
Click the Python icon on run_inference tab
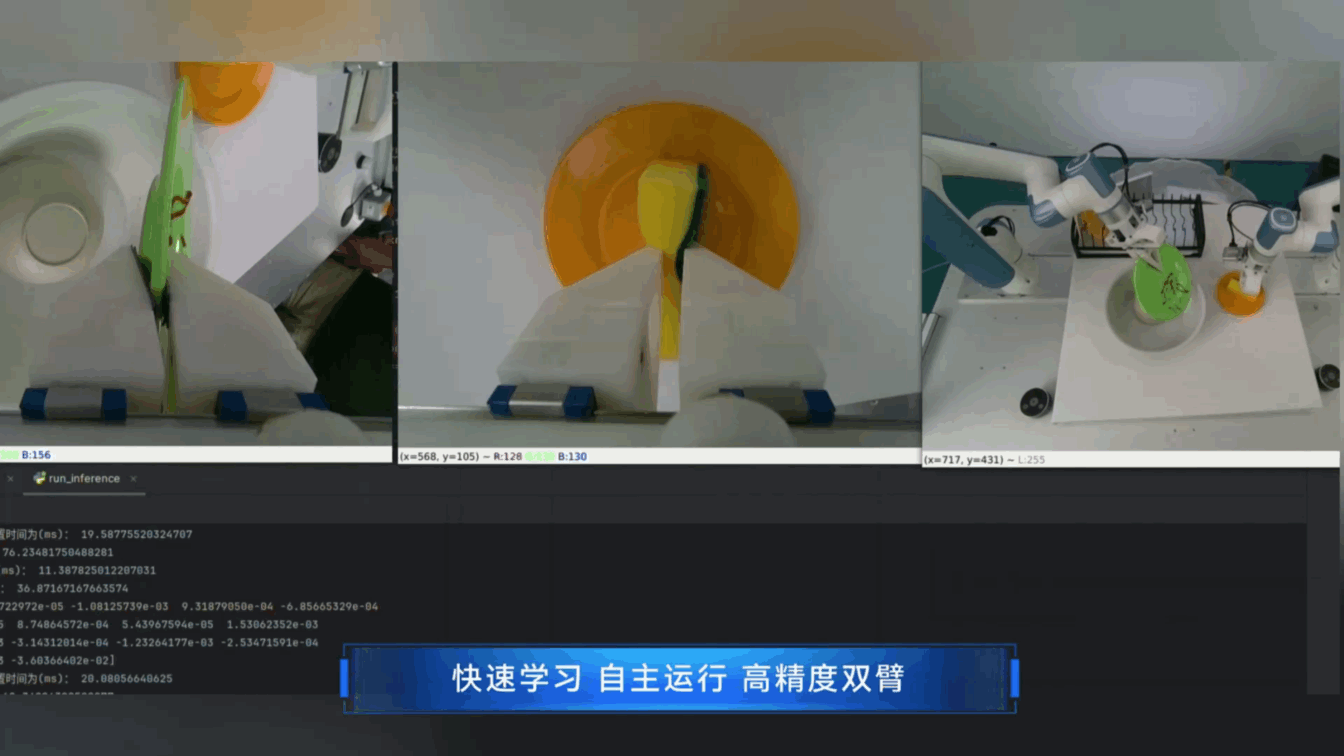point(40,479)
